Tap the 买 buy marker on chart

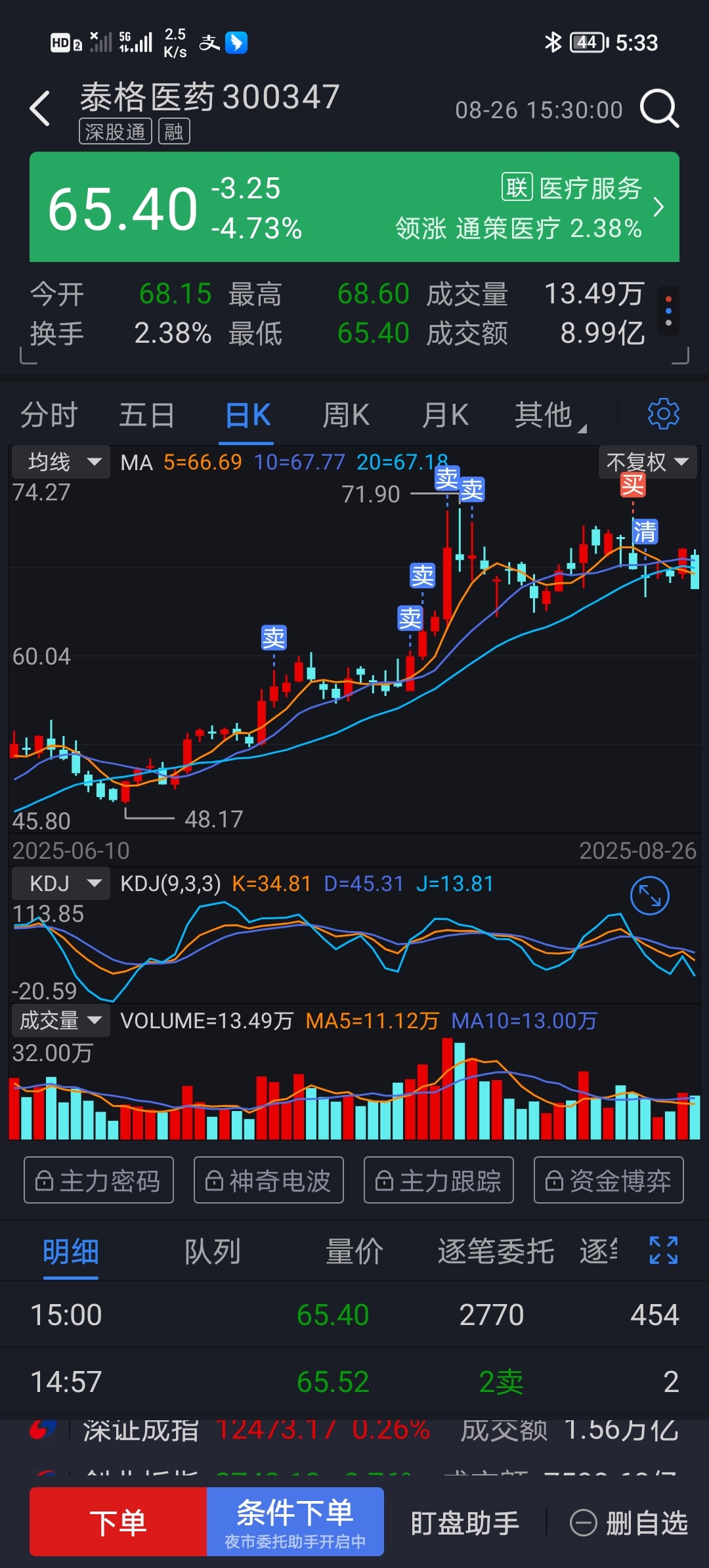click(633, 485)
